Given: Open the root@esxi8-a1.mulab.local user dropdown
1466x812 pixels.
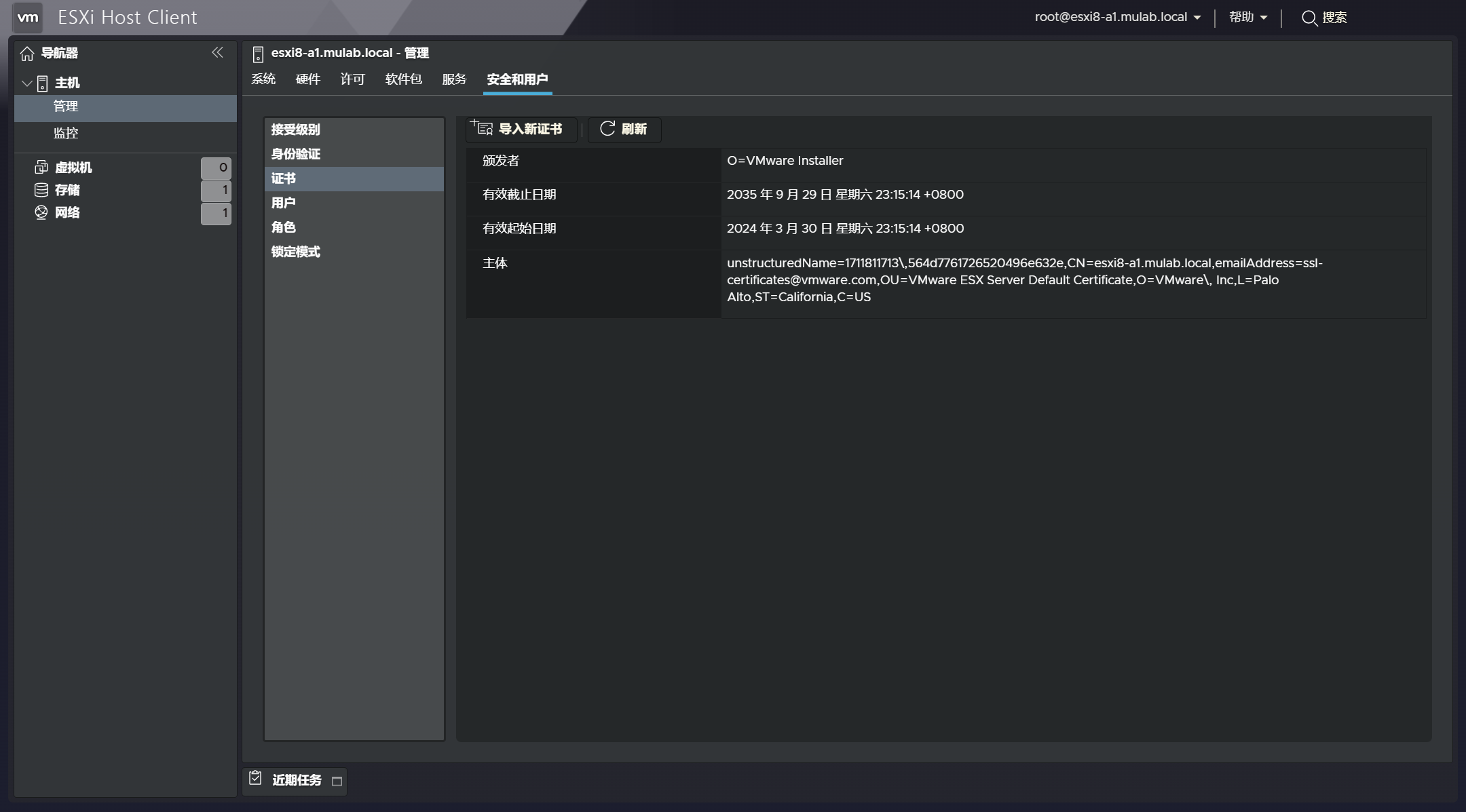Looking at the screenshot, I should point(1117,17).
